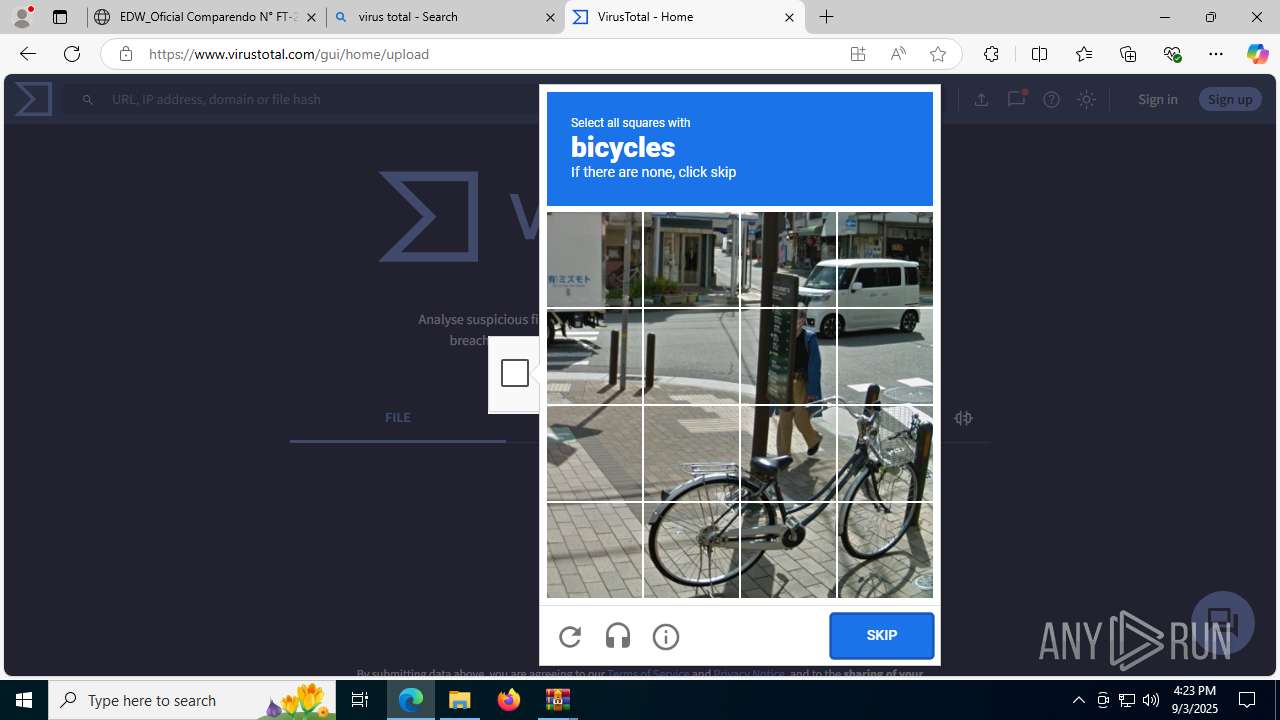Click the VirusTotal upload file icon
1280x720 pixels.
(x=981, y=99)
